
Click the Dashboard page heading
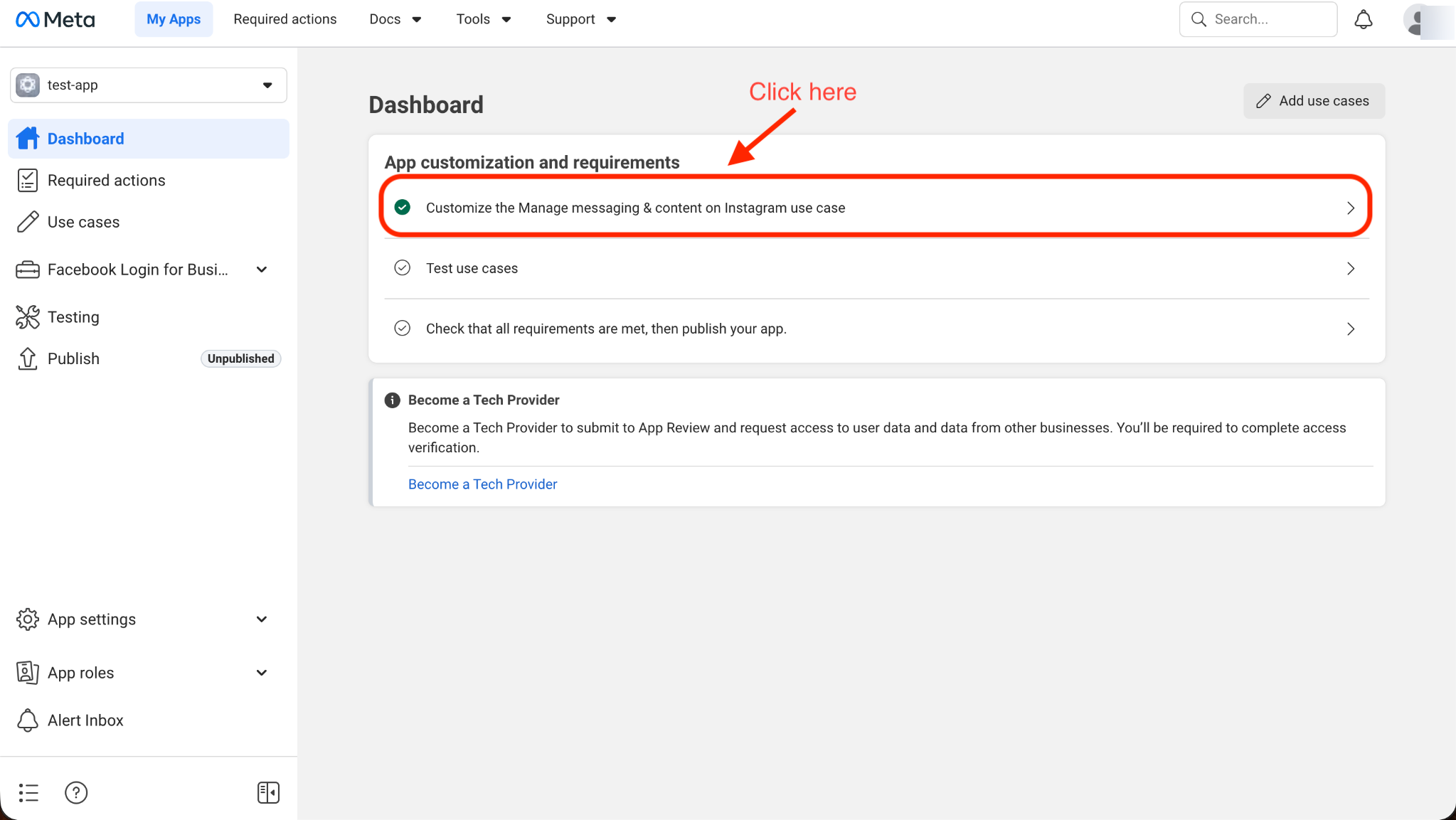(425, 105)
